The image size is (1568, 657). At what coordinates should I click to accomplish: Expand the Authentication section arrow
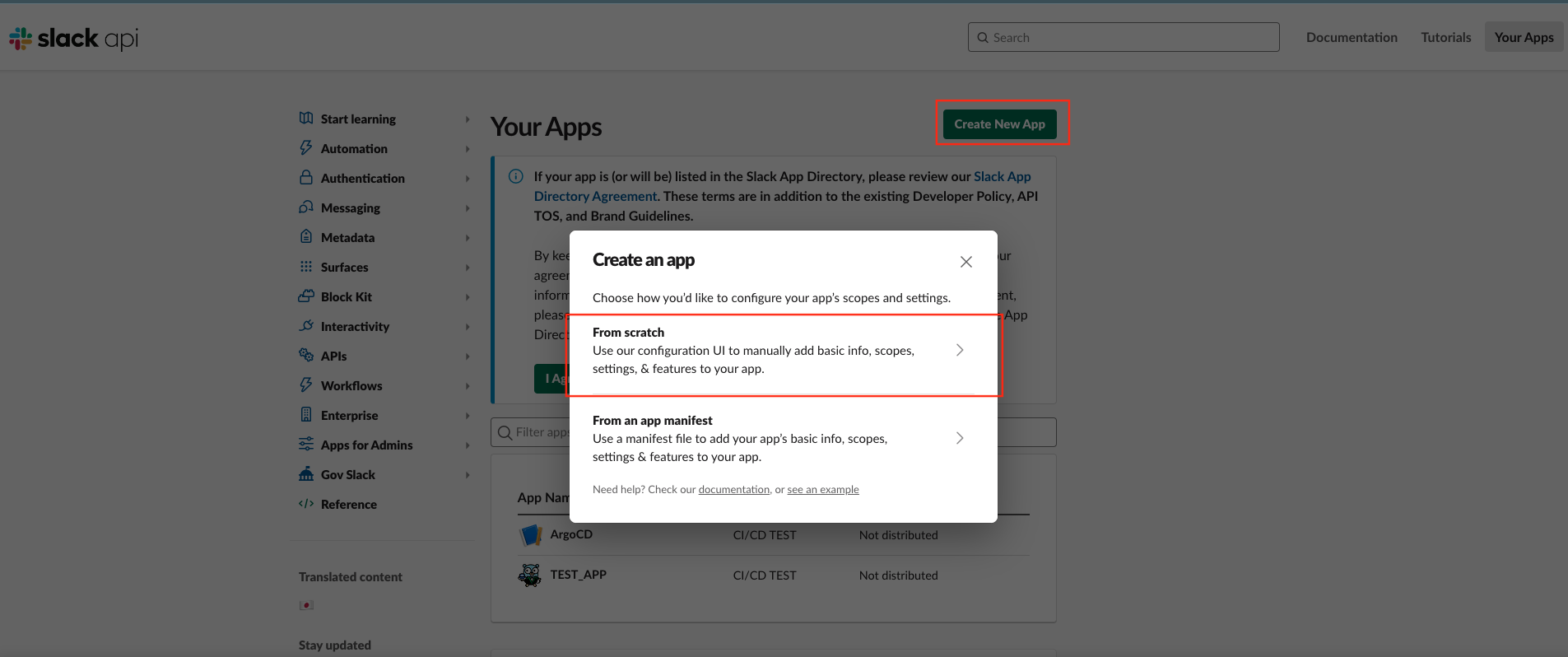coord(468,179)
